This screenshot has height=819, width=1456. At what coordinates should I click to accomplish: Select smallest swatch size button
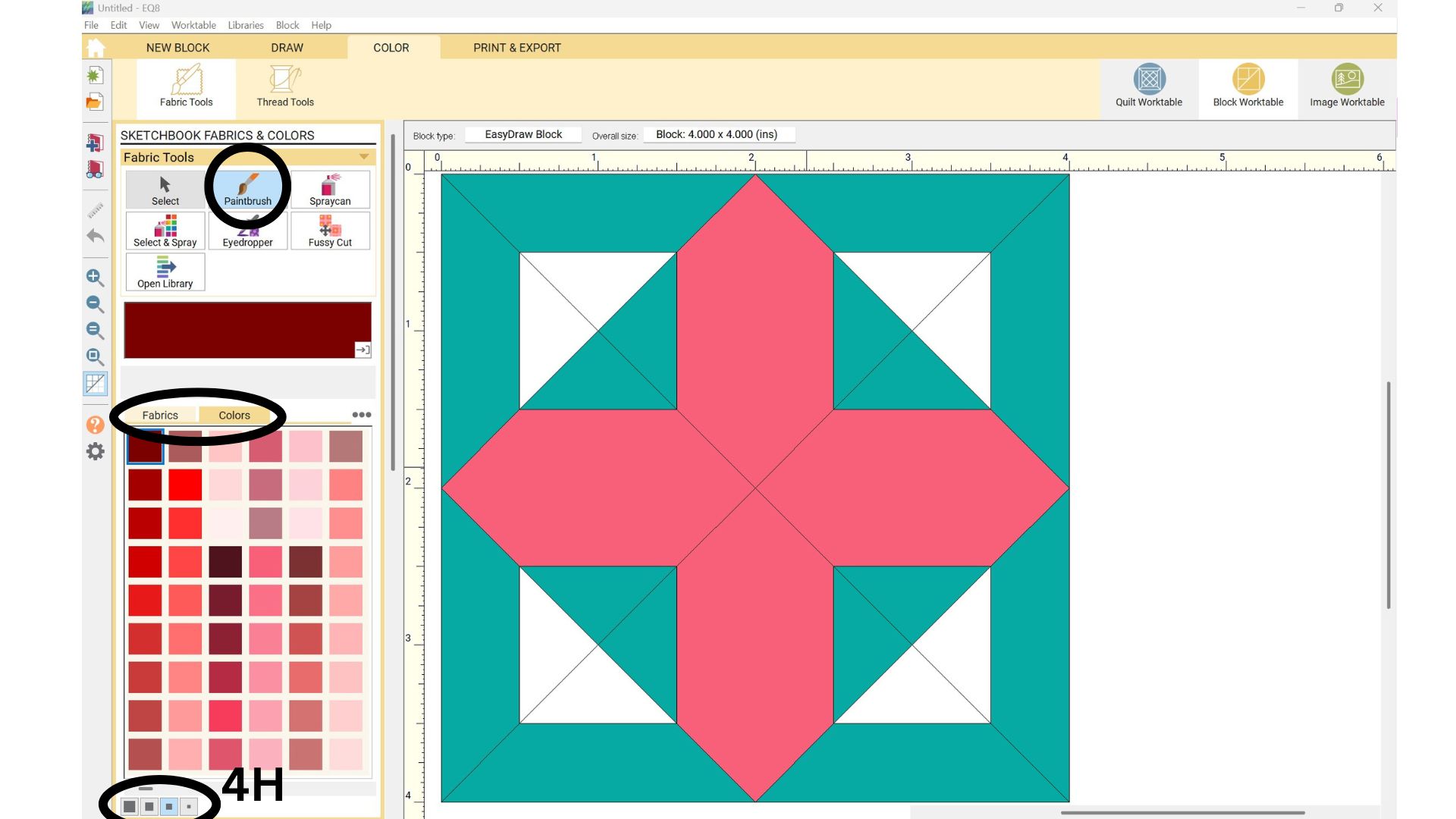[189, 806]
